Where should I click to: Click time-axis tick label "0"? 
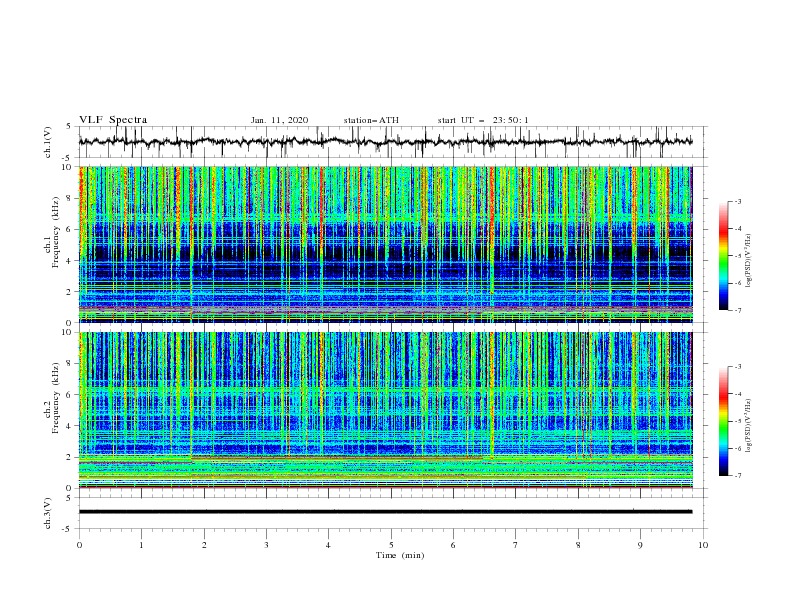(x=79, y=545)
